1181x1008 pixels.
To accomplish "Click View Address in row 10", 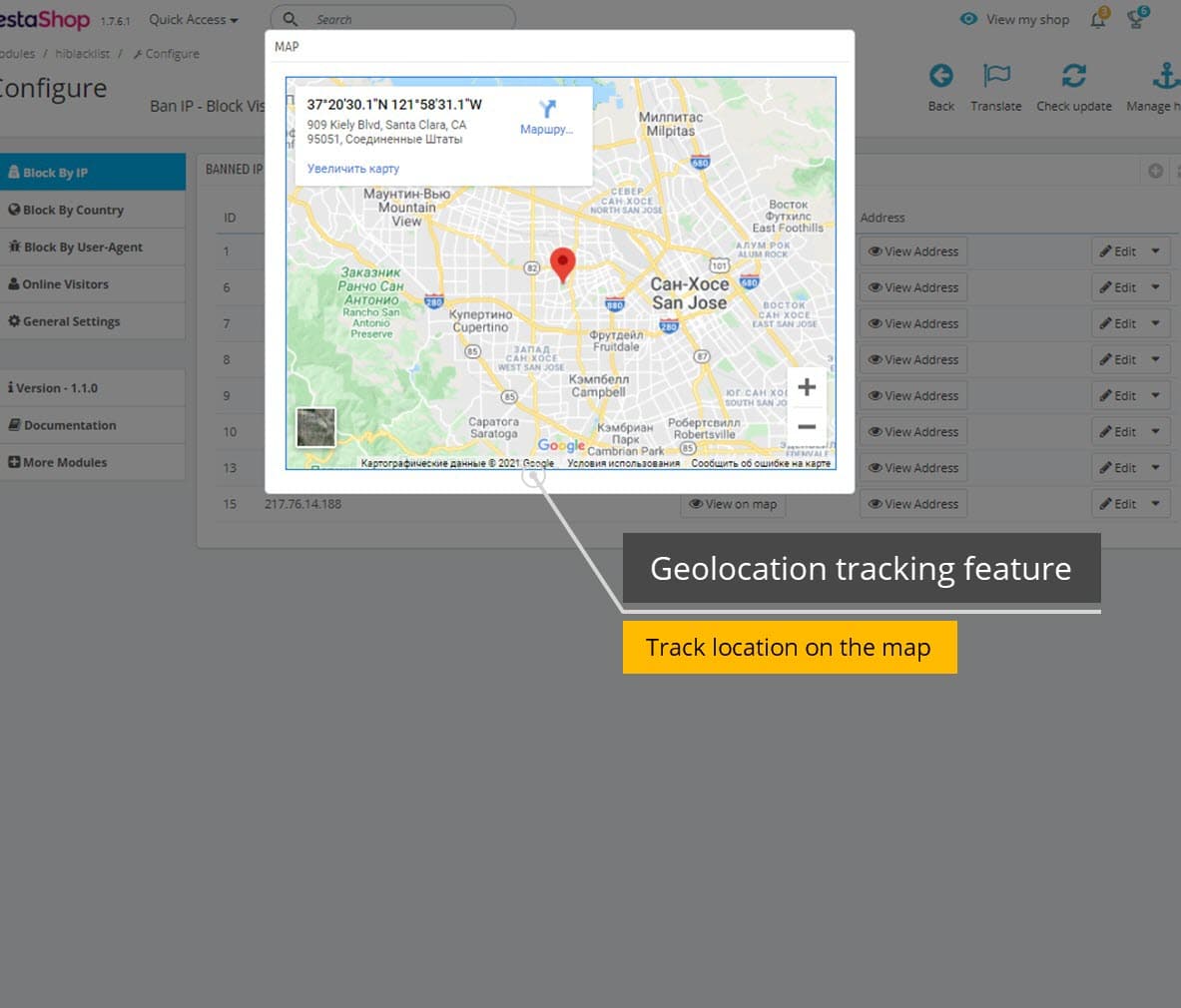I will click(912, 432).
